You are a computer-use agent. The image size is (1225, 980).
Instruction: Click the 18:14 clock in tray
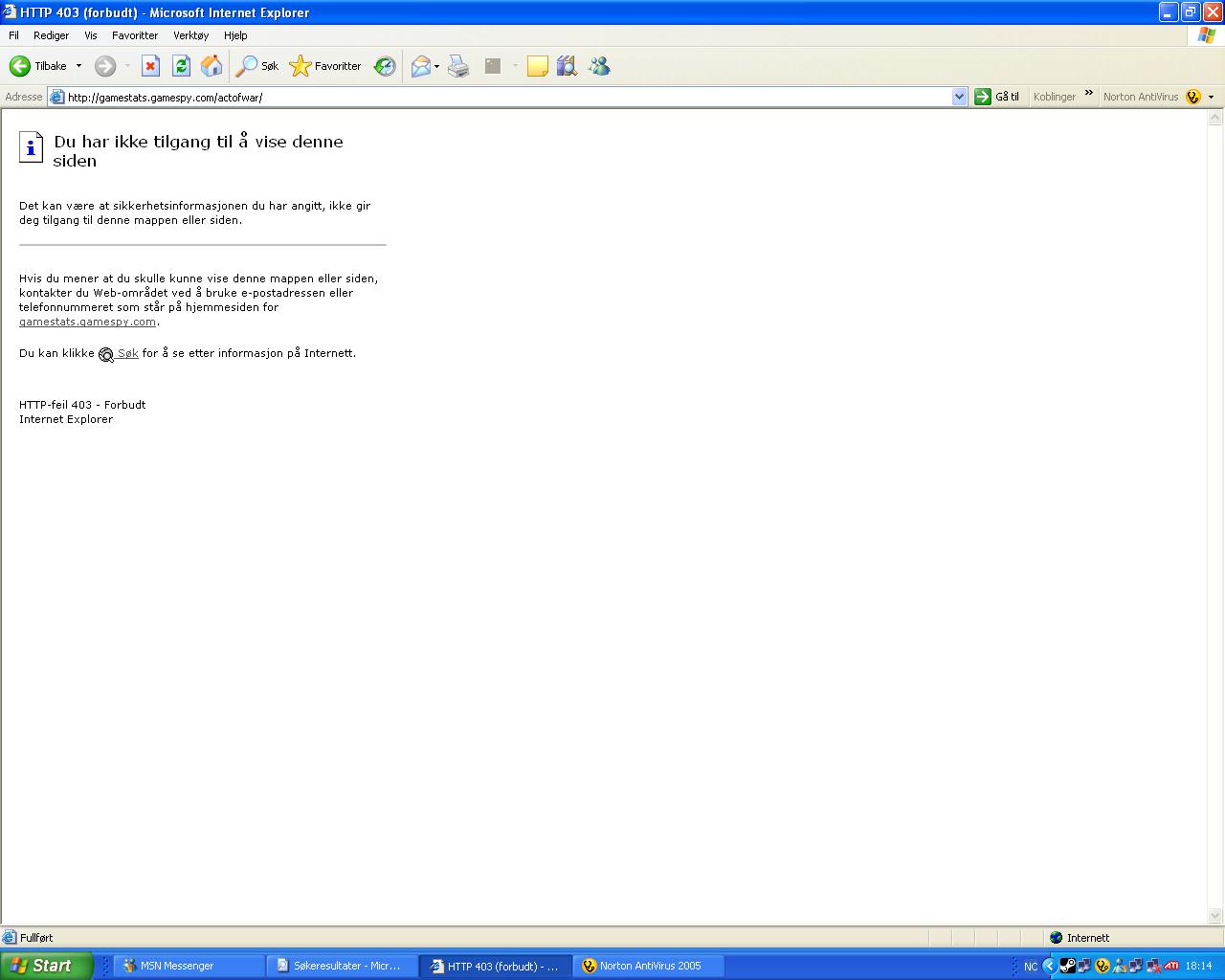coord(1198,967)
